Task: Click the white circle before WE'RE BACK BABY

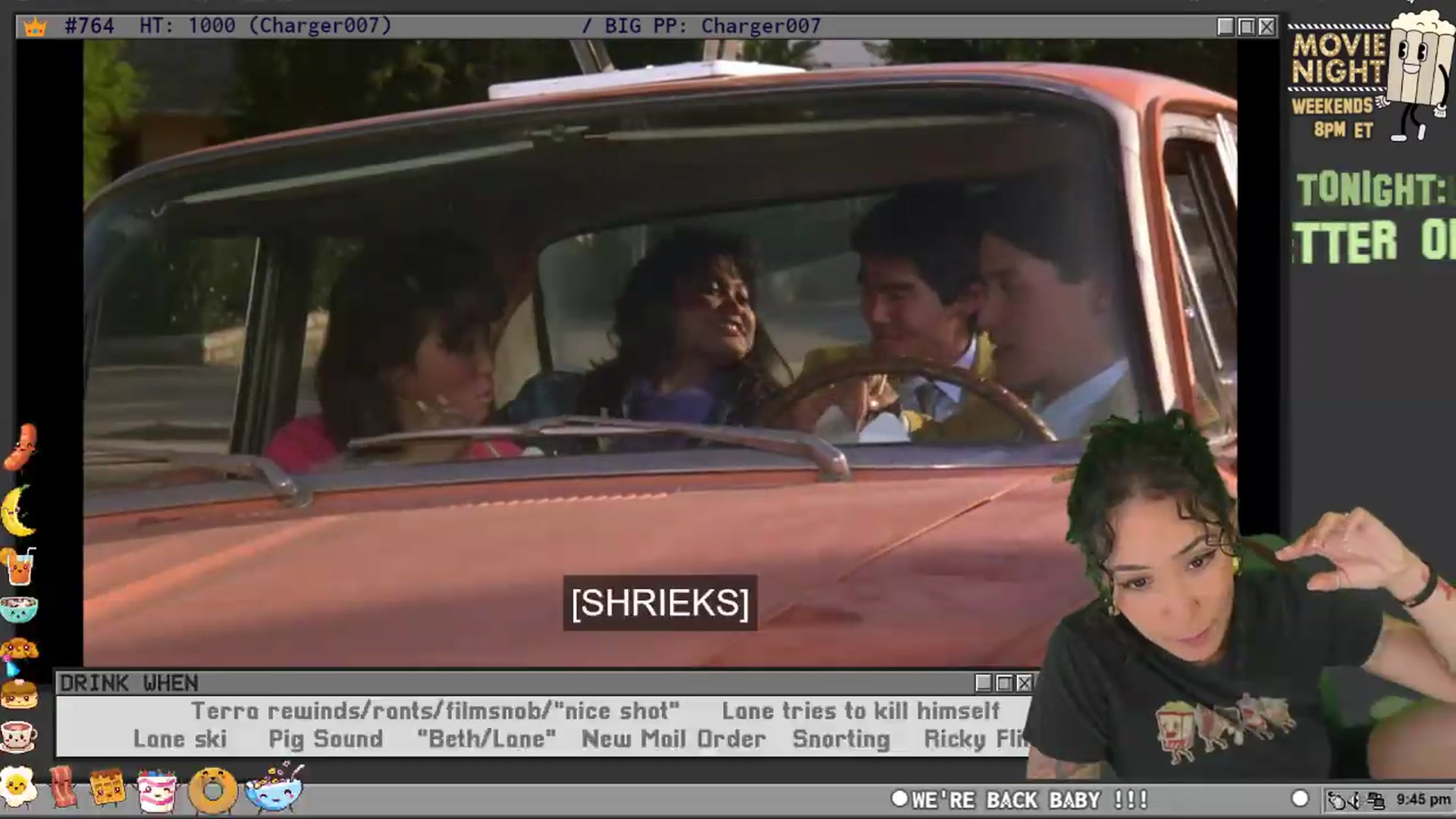Action: [x=899, y=799]
